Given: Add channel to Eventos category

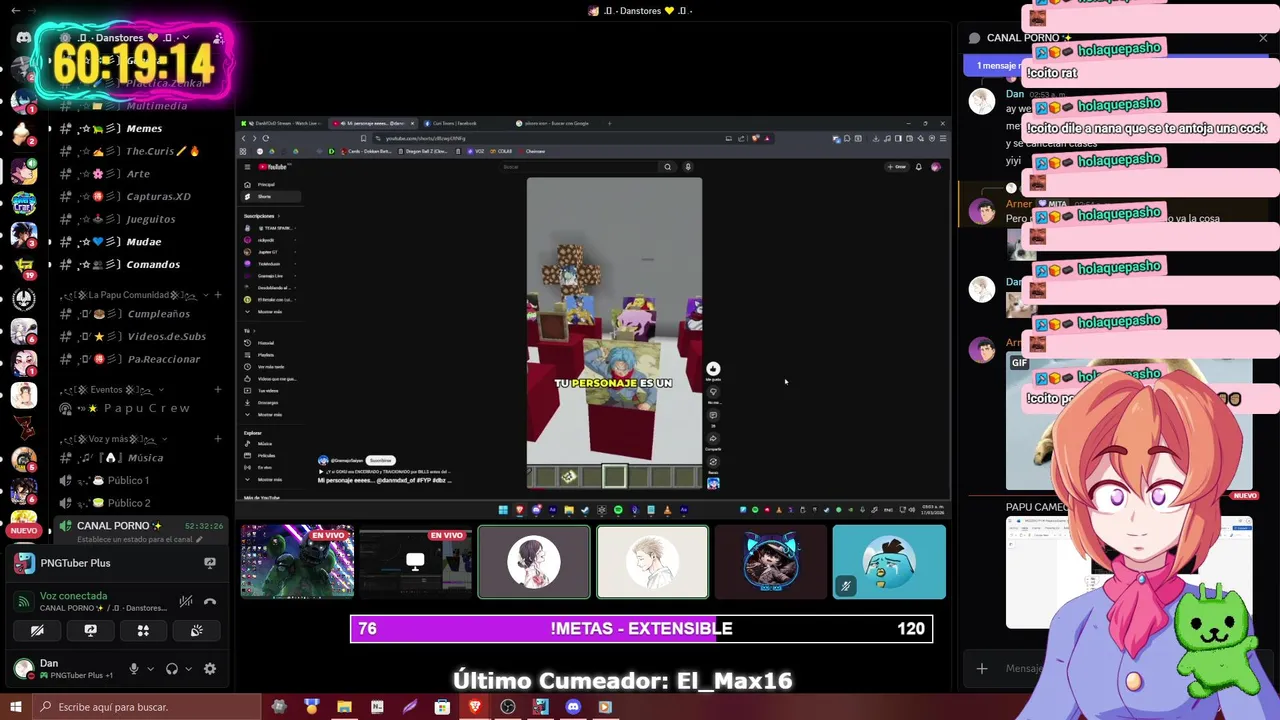Looking at the screenshot, I should 218,390.
